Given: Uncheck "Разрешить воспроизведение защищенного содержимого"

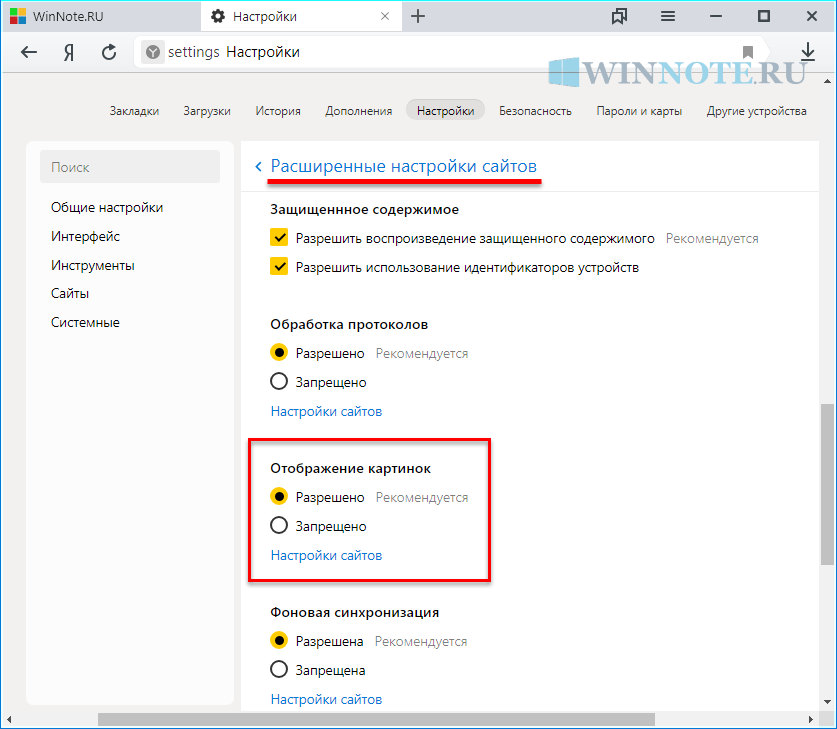Looking at the screenshot, I should [279, 239].
